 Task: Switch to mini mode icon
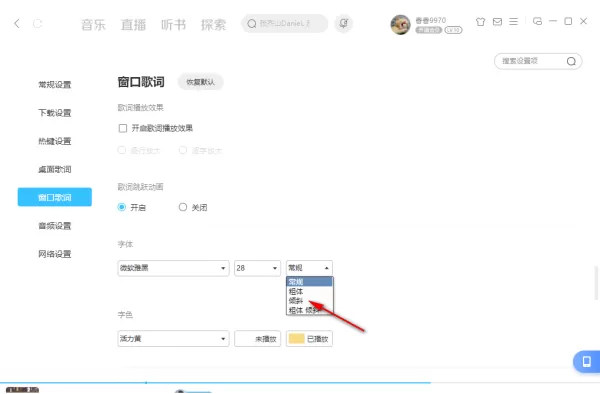point(537,21)
